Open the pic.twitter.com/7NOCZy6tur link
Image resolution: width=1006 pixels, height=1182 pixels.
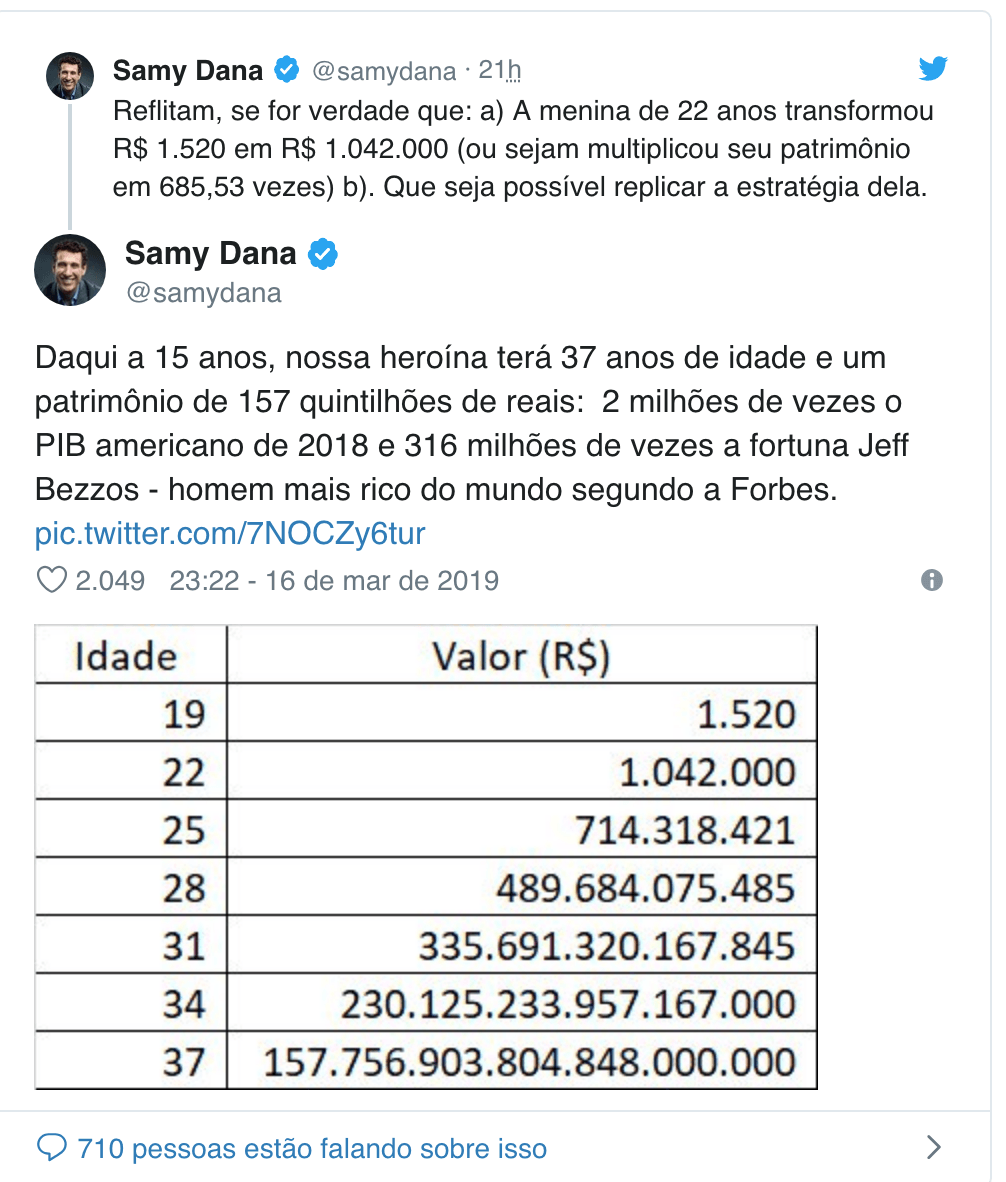[x=230, y=534]
